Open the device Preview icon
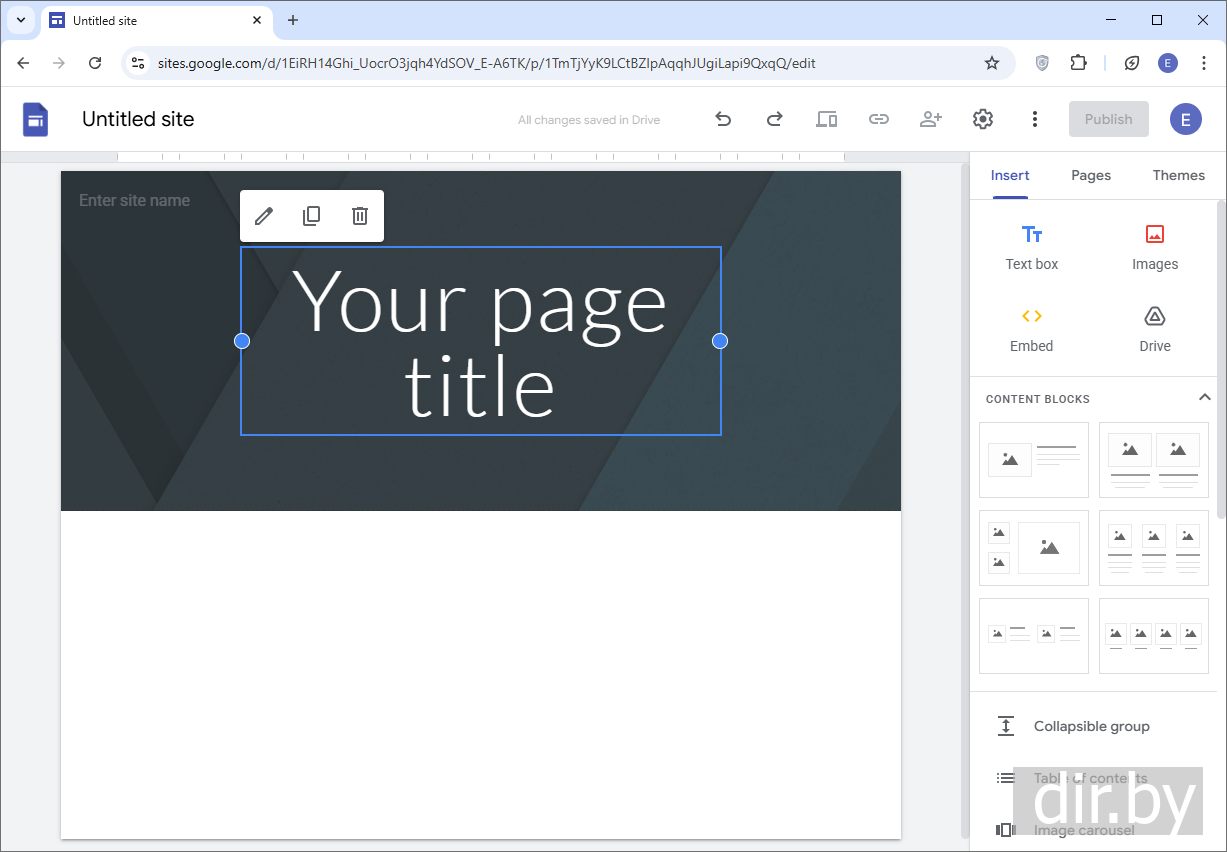The image size is (1227, 852). (826, 119)
